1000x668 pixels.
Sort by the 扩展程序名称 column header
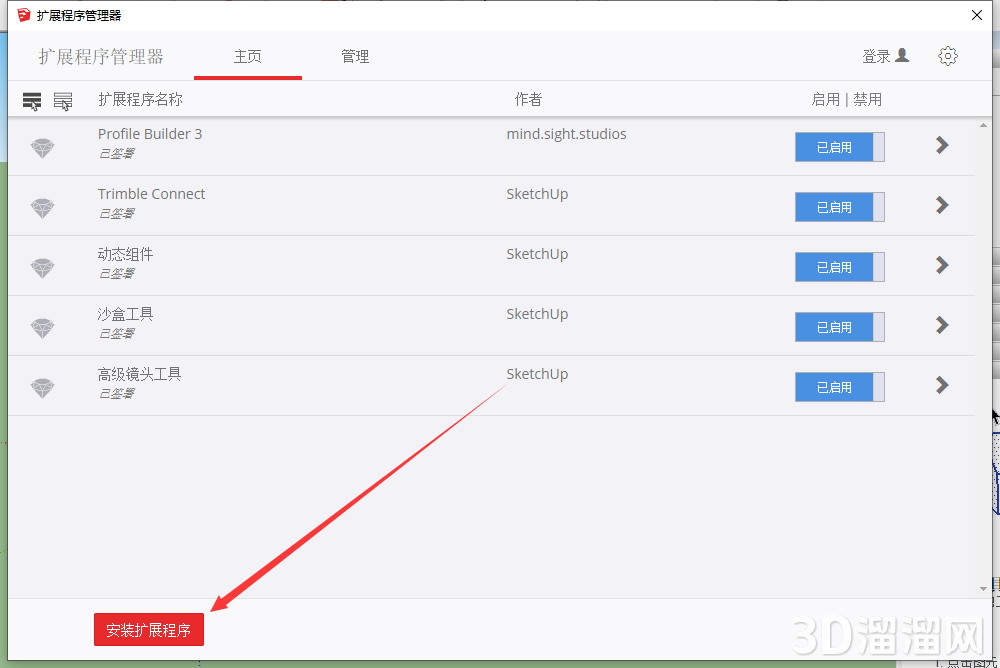coord(140,100)
